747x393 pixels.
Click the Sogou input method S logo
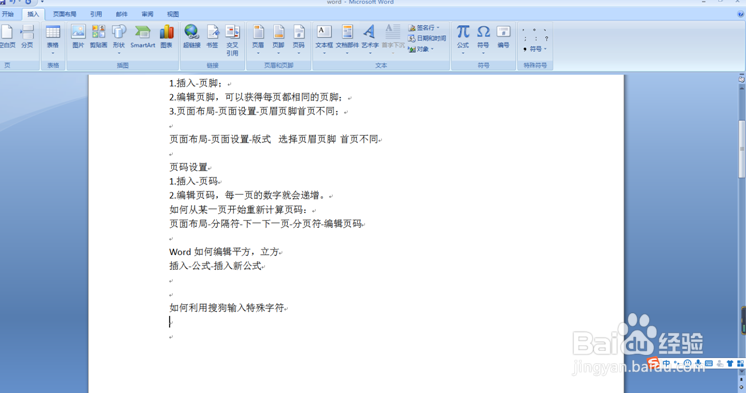(653, 363)
